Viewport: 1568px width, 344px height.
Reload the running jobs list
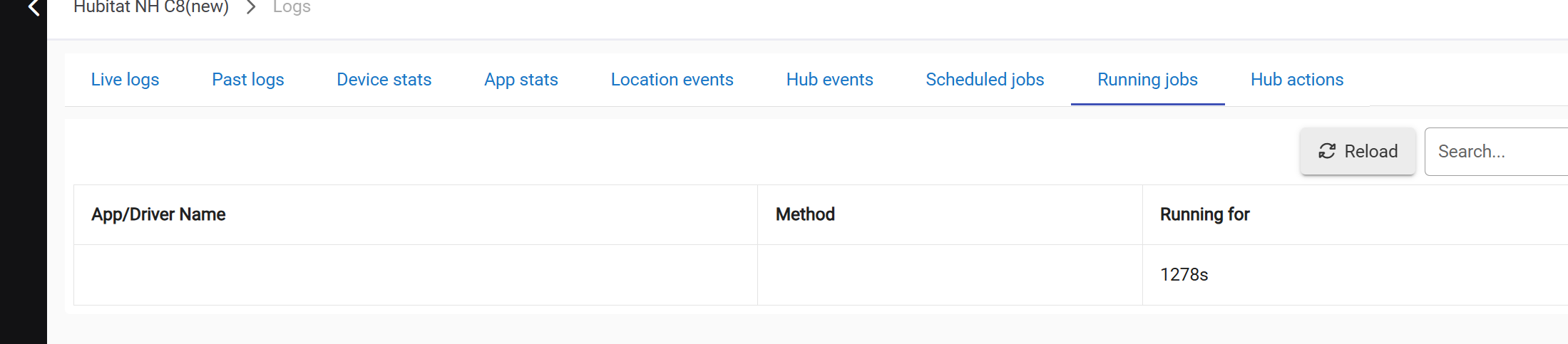[x=1358, y=151]
